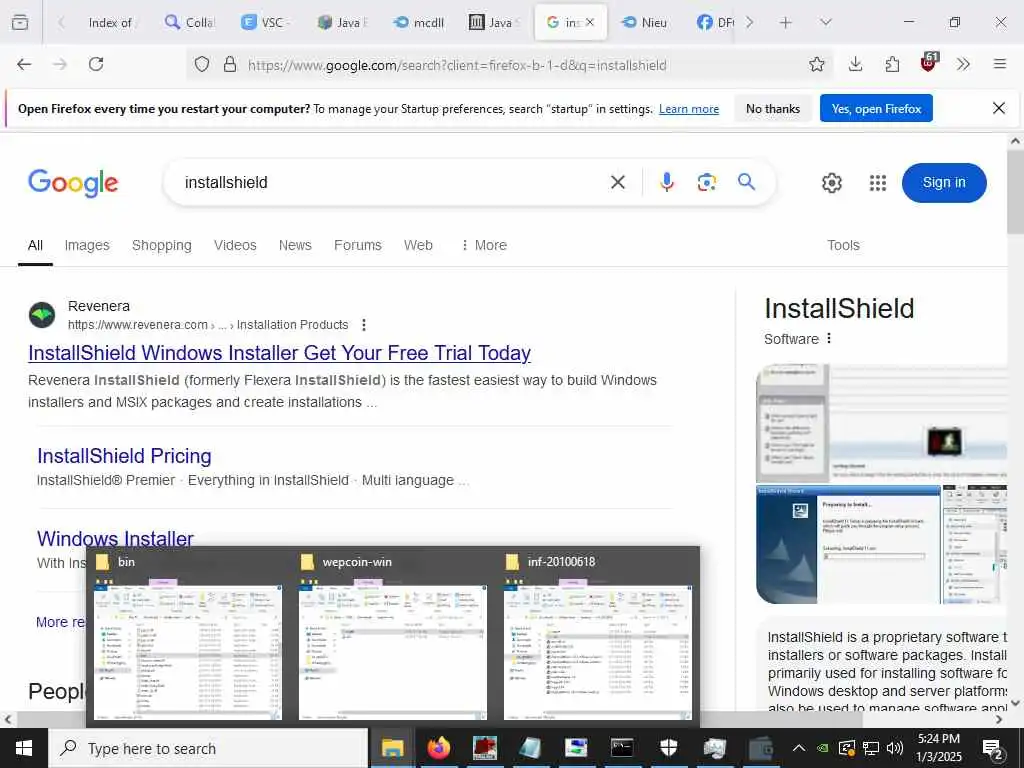
Task: Go back with the browser back arrow
Action: (x=24, y=64)
